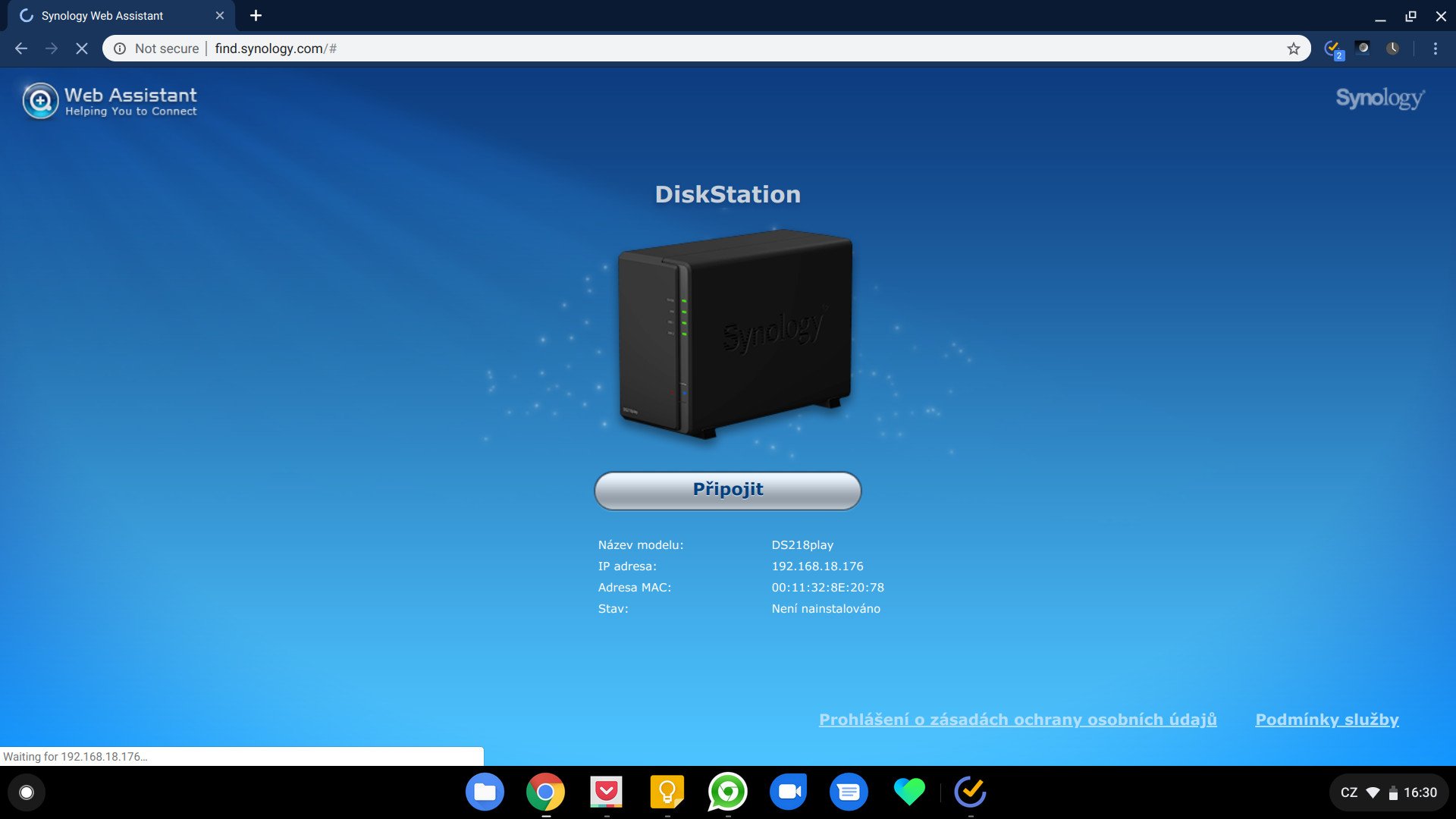Open the Podmínky služby terms link
Screen dimensions: 1456x819
click(x=1327, y=720)
